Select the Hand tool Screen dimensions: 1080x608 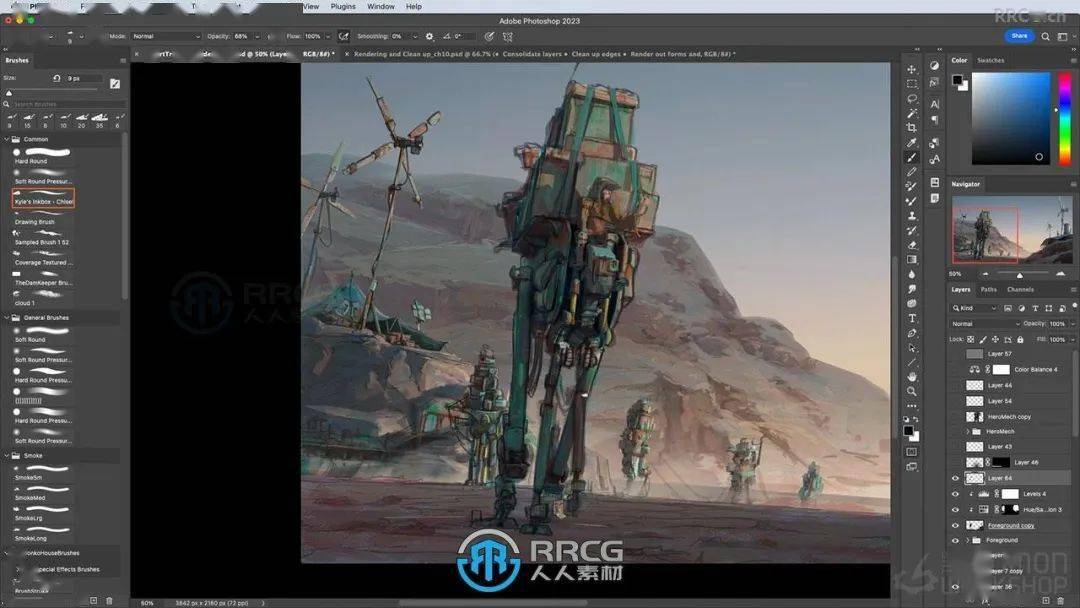coord(911,377)
